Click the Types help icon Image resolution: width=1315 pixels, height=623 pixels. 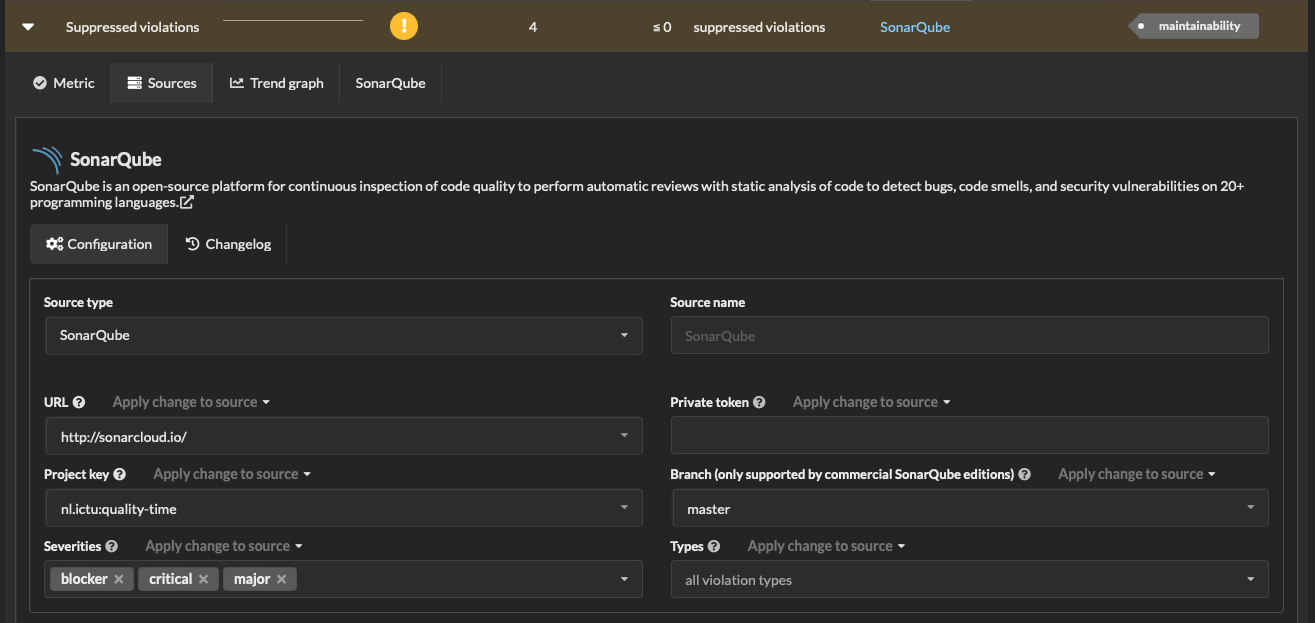tap(714, 546)
